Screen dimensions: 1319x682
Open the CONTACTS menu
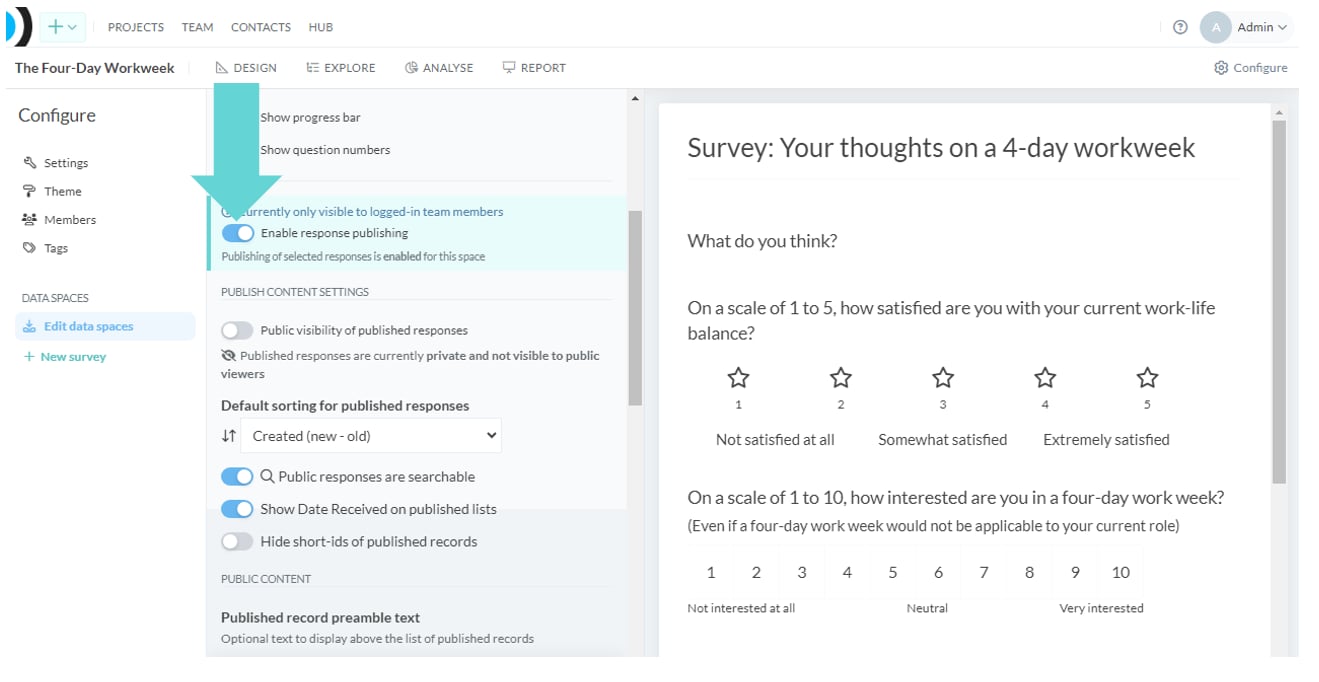261,27
